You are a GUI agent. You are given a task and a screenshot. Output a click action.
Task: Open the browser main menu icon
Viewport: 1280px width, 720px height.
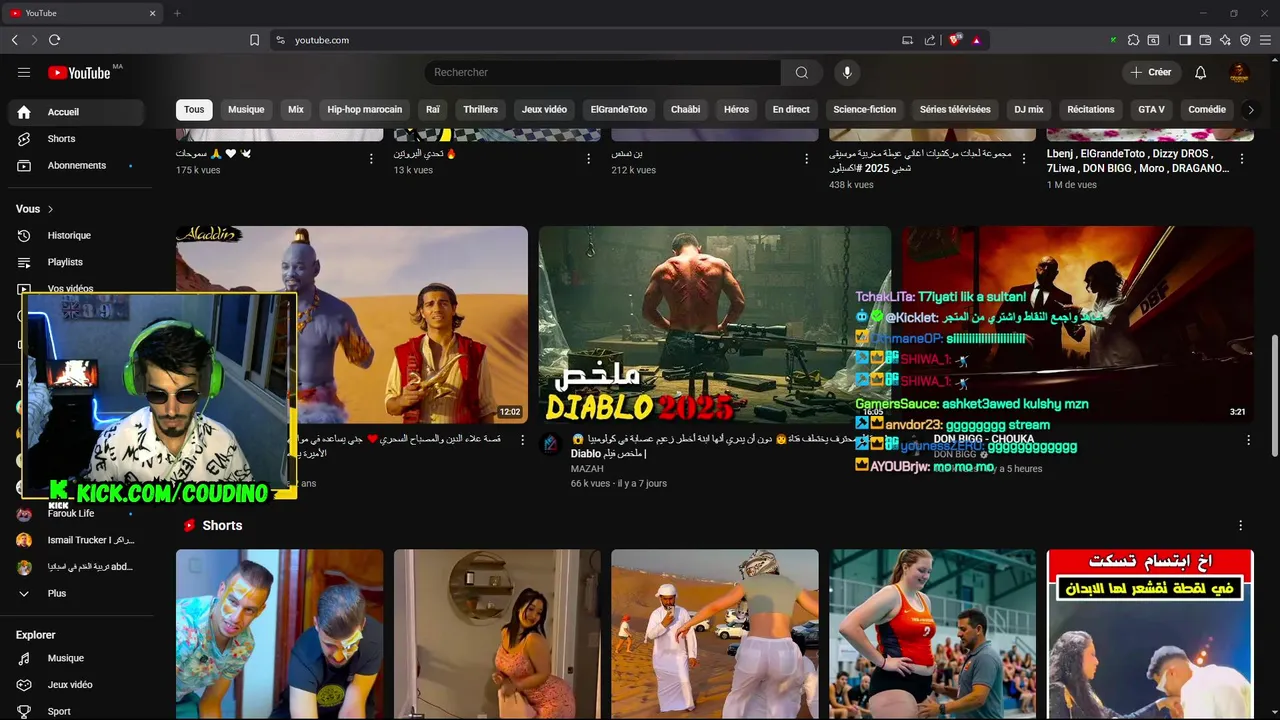[1266, 40]
